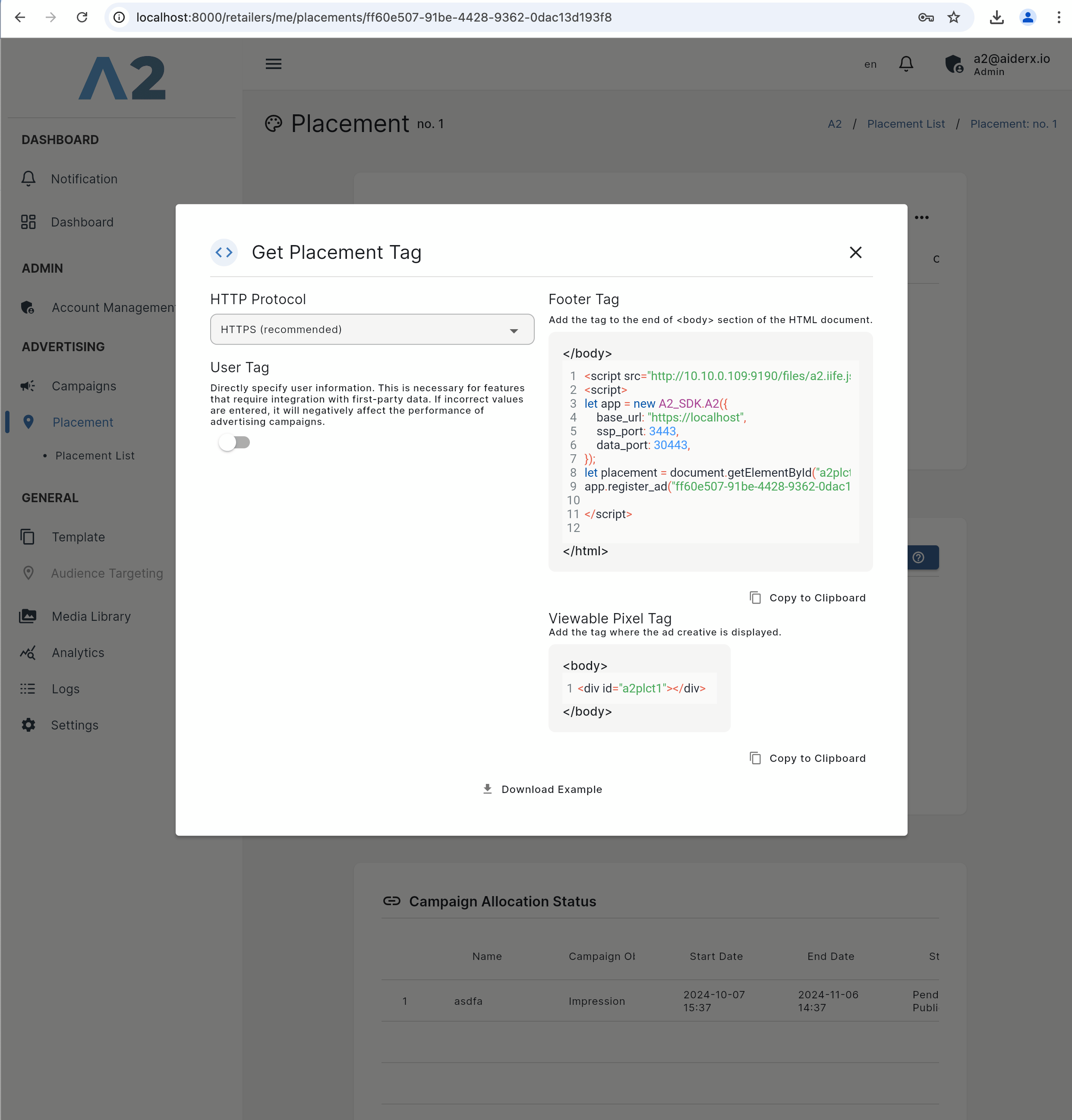Select the asdfa campaign row name
The width and height of the screenshot is (1072, 1120).
pos(469,1001)
